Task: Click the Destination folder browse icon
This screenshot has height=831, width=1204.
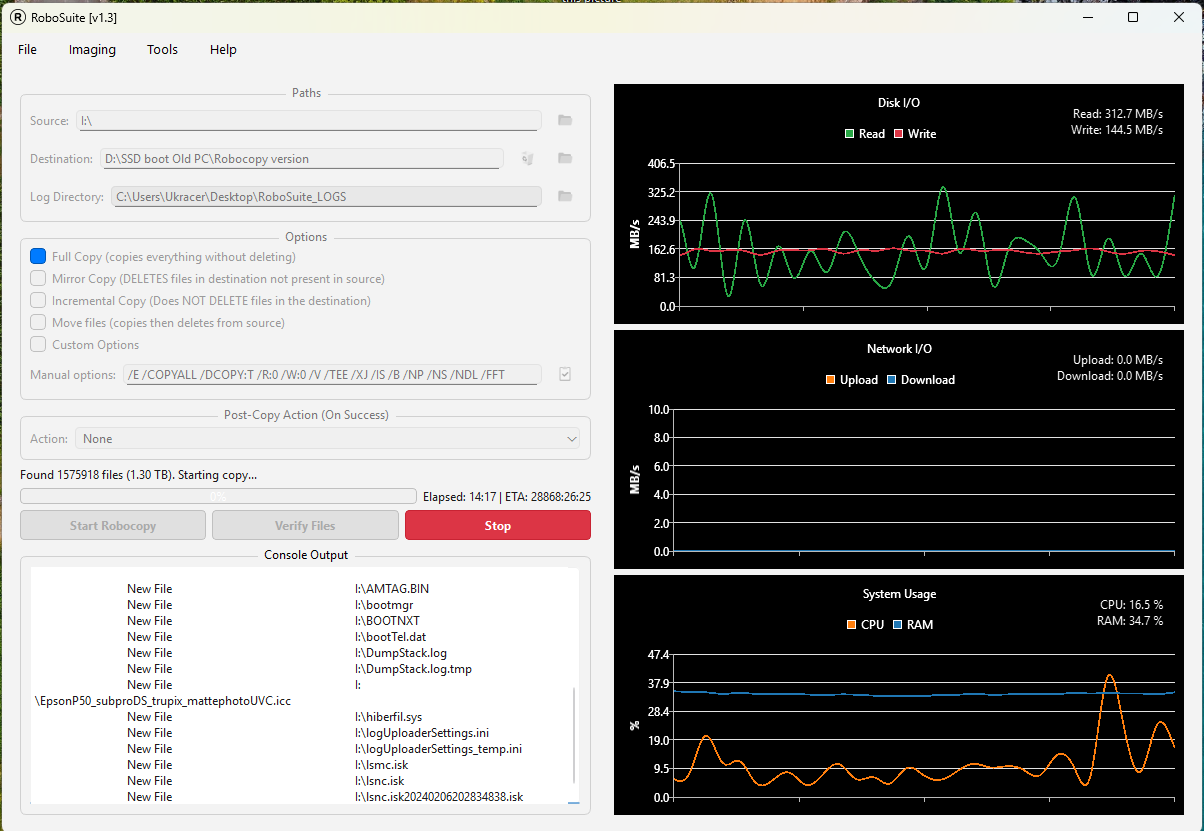Action: [x=565, y=158]
